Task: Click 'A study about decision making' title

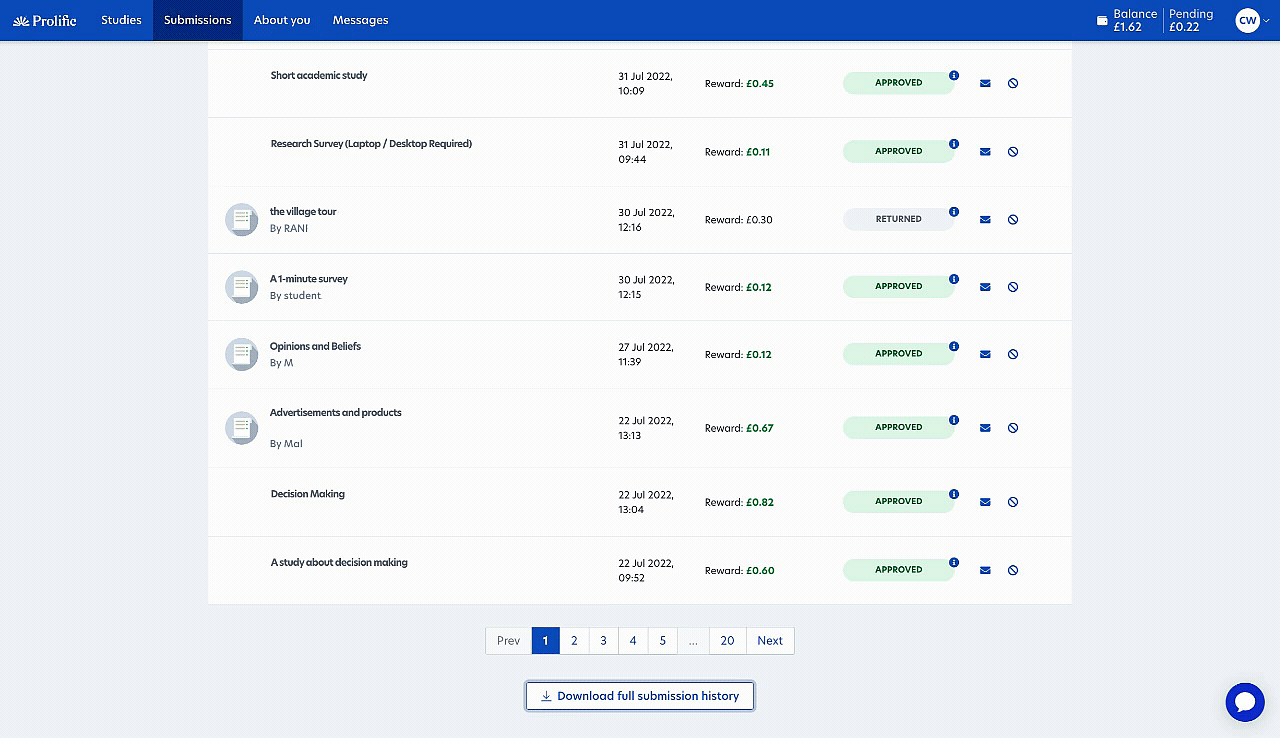Action: point(339,563)
